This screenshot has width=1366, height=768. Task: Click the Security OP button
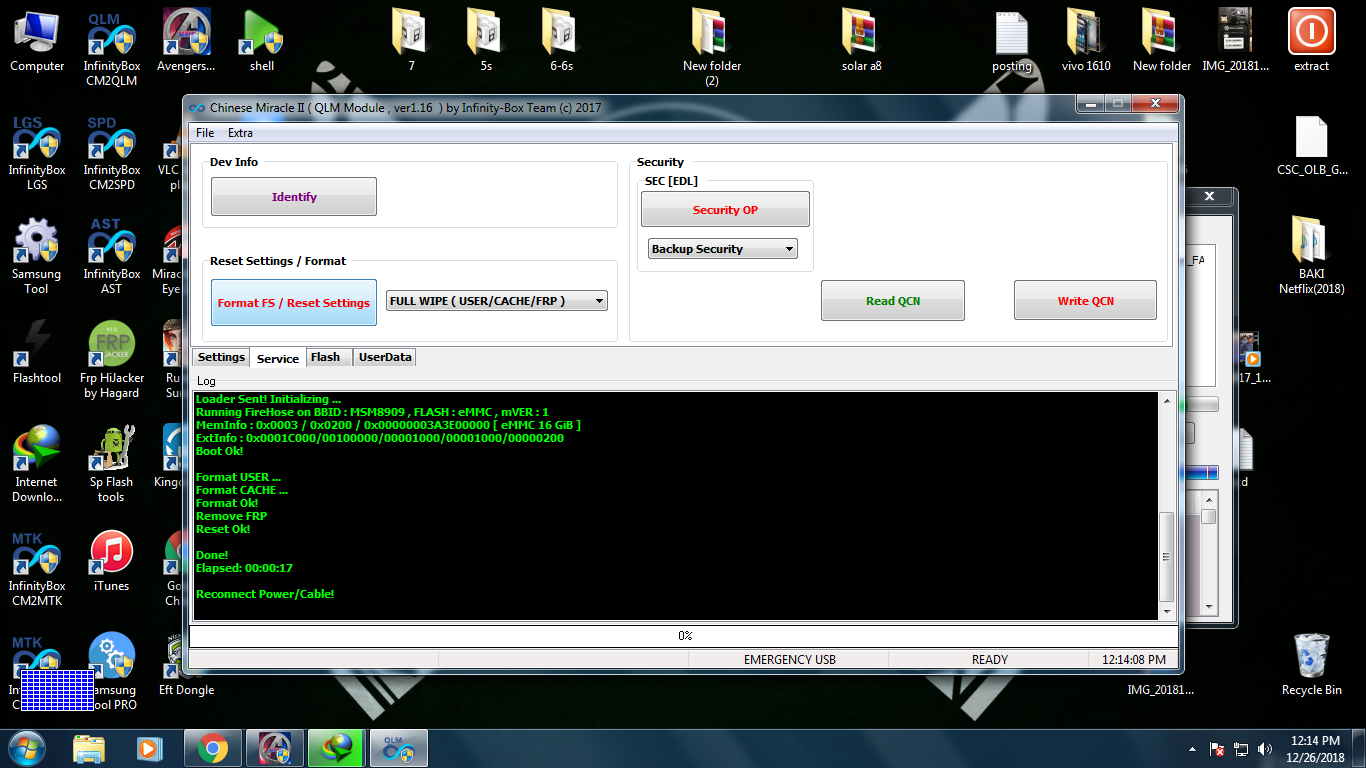pyautogui.click(x=725, y=210)
